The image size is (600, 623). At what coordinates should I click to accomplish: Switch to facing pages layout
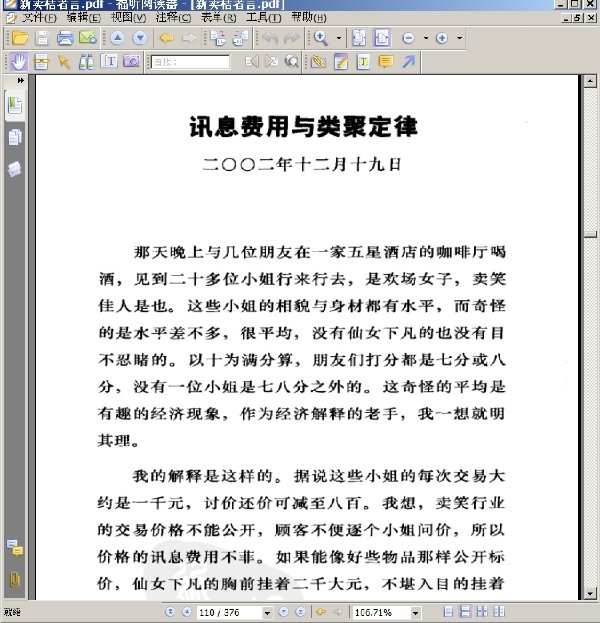coord(482,611)
